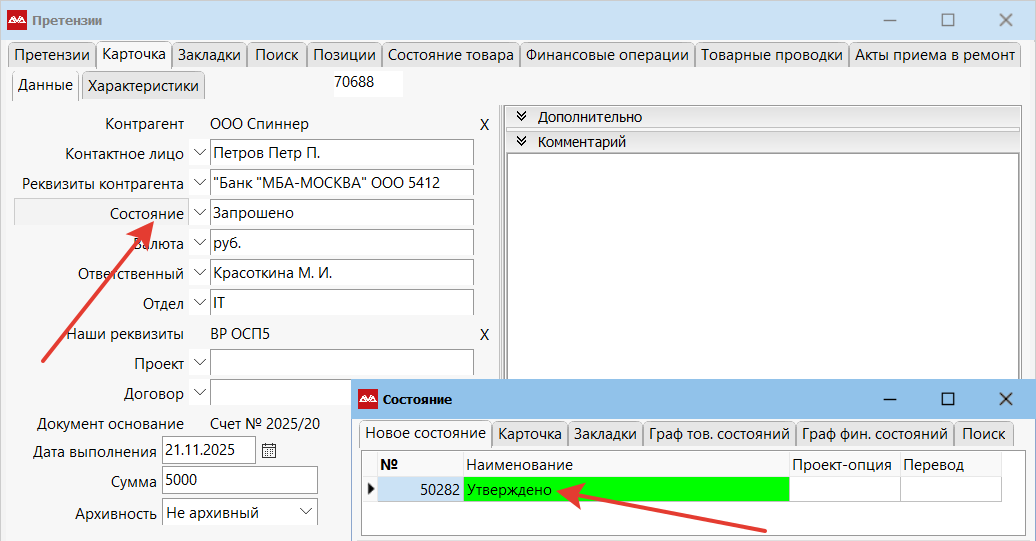Open the calendar picker for Дата выполнения
1036x541 pixels.
point(268,451)
